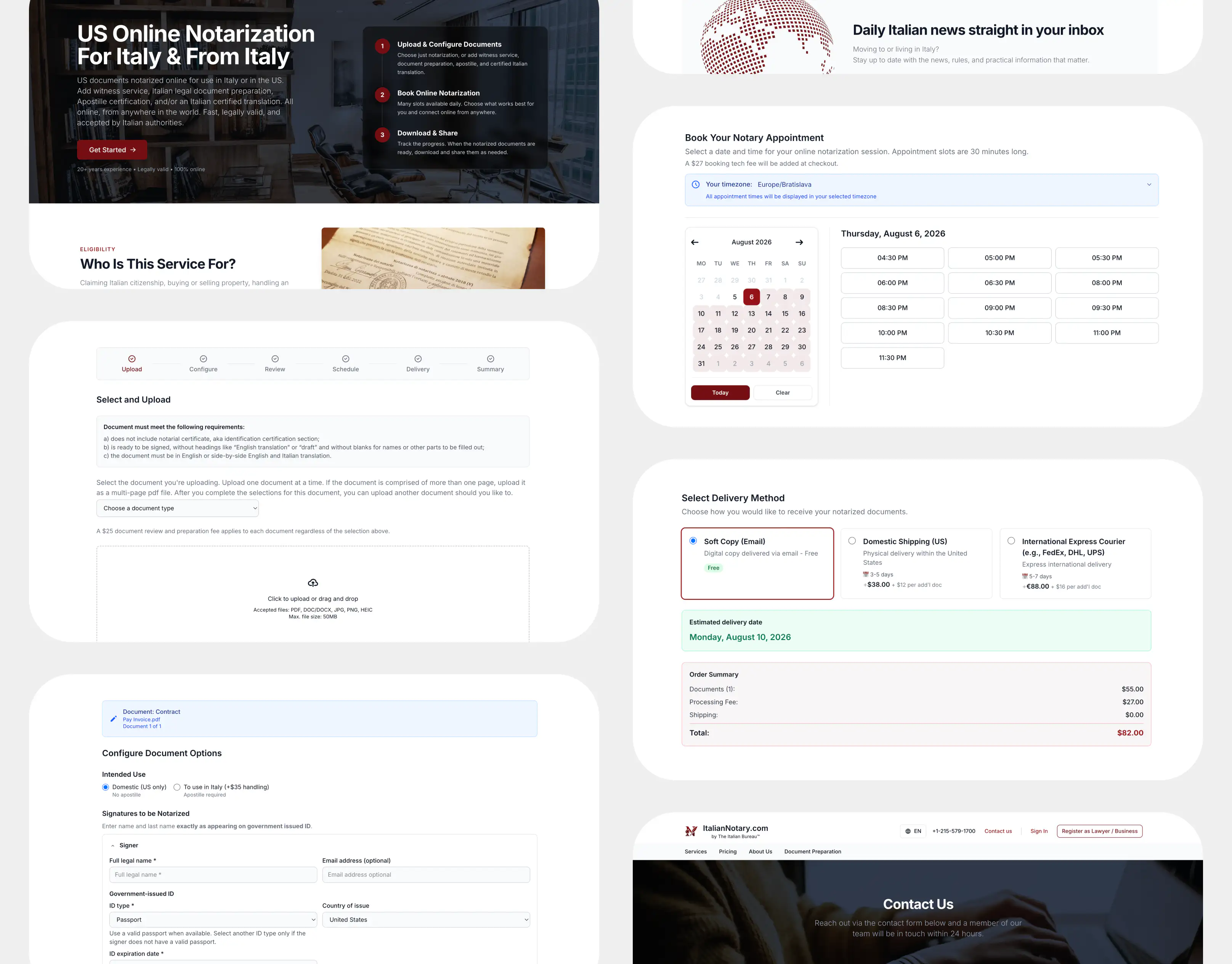
Task: Click the Sign In link
Action: 1039,831
